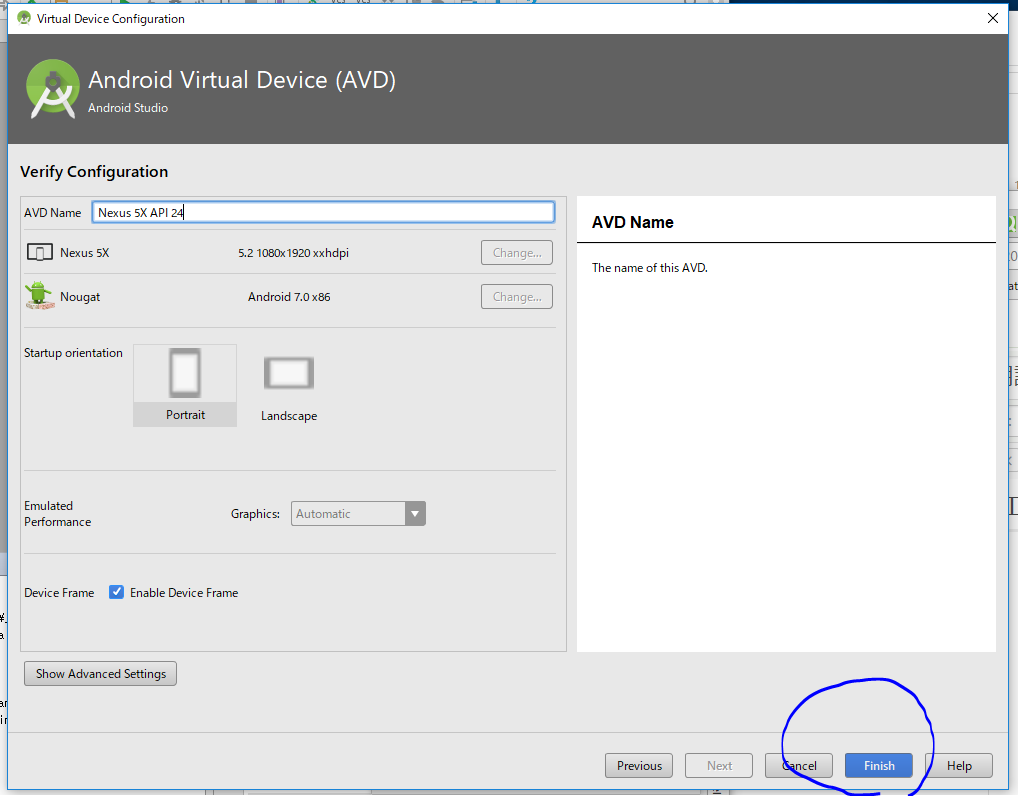This screenshot has height=796, width=1018.
Task: Click the '5.2 1080x1920 xxhdpi' text
Action: pyautogui.click(x=293, y=253)
